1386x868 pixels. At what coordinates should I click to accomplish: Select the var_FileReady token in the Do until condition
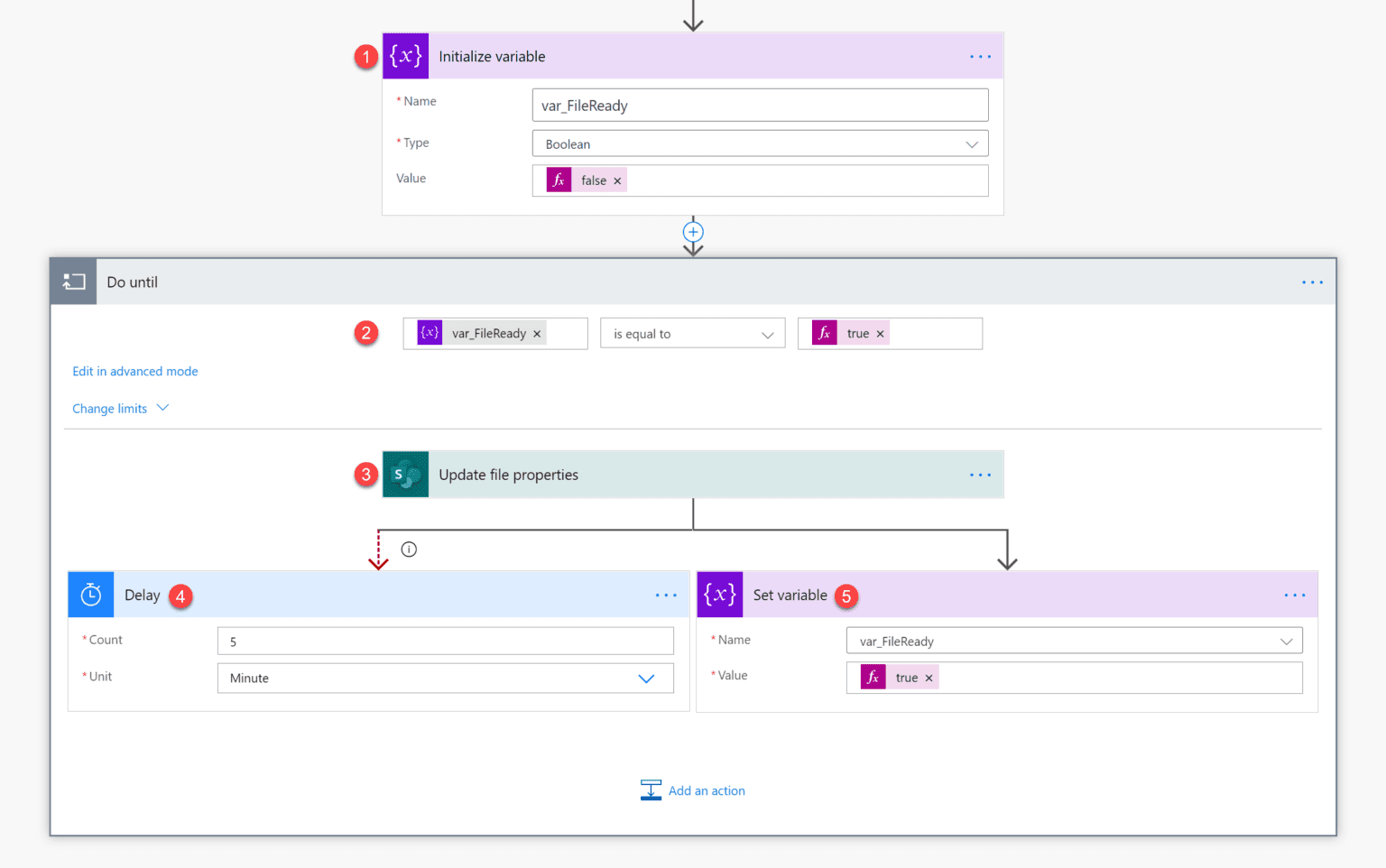coord(483,333)
